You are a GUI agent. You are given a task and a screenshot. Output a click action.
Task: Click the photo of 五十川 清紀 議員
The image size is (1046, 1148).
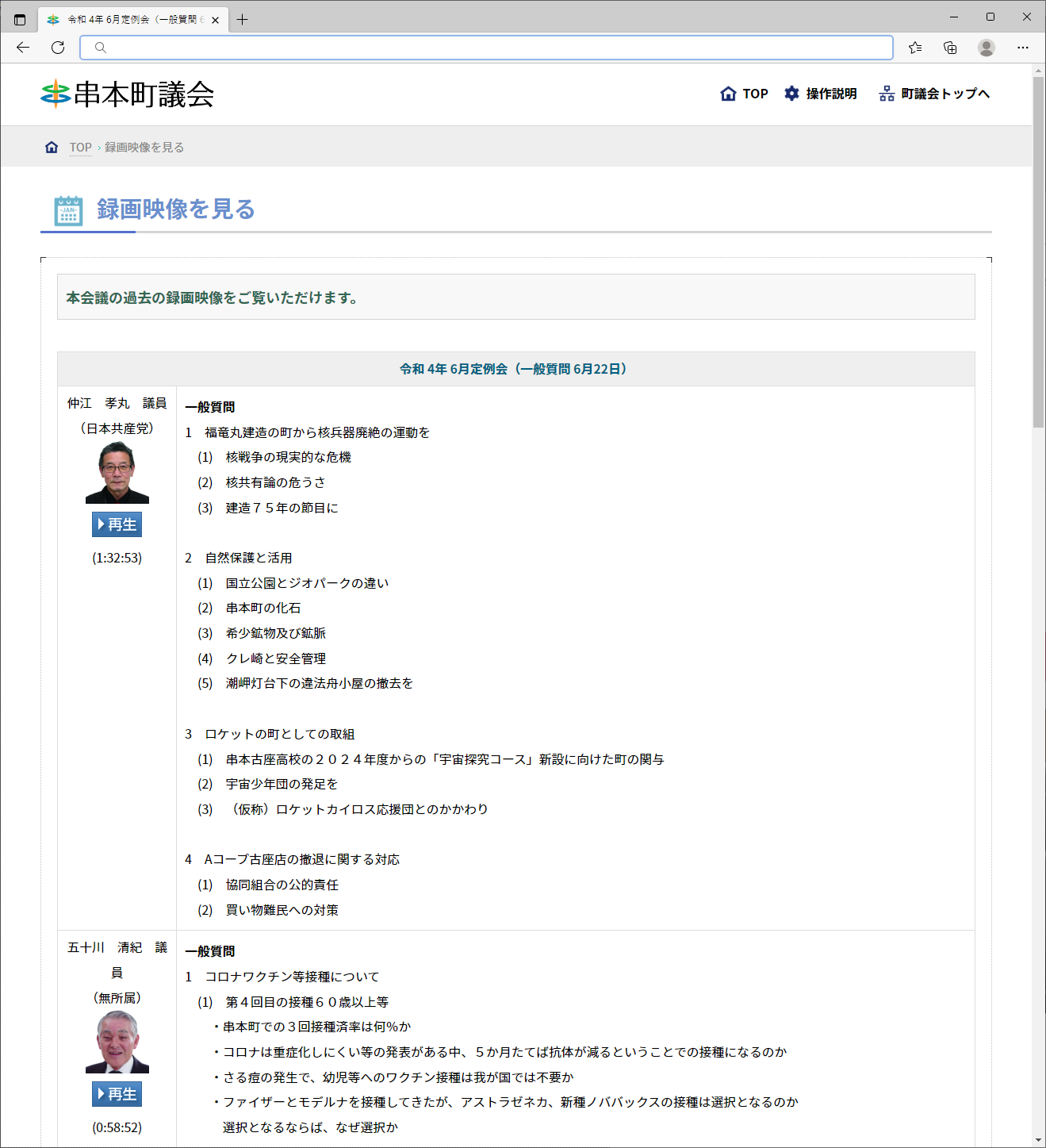117,1042
